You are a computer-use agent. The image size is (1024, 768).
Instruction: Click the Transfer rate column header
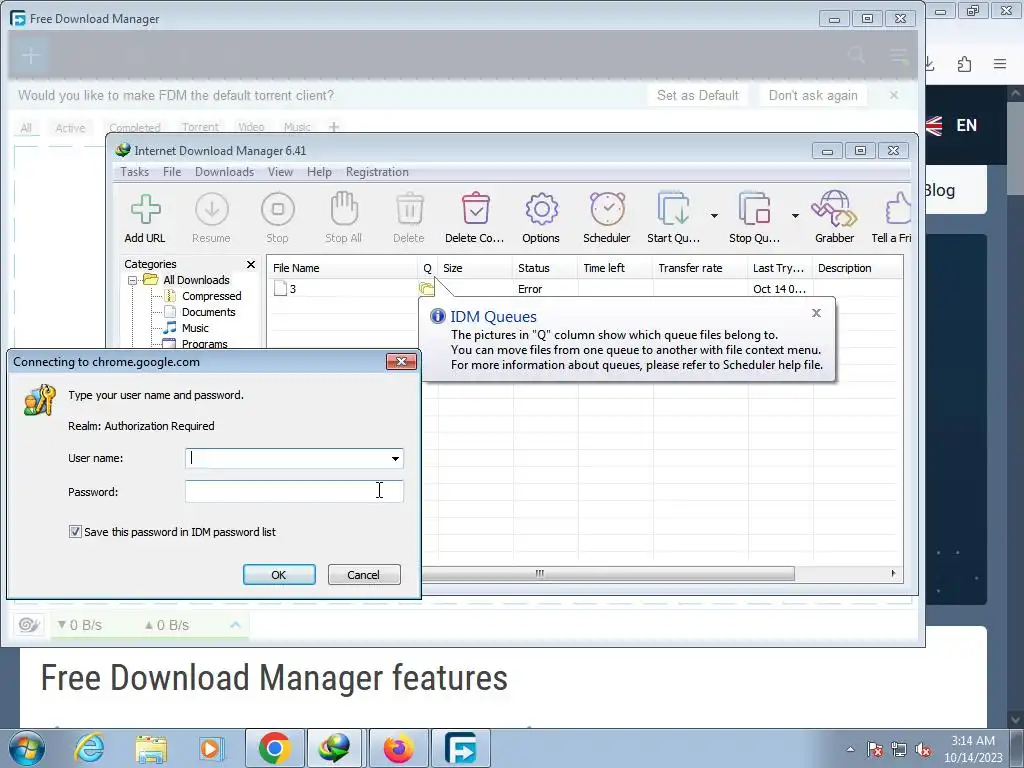[x=700, y=268]
